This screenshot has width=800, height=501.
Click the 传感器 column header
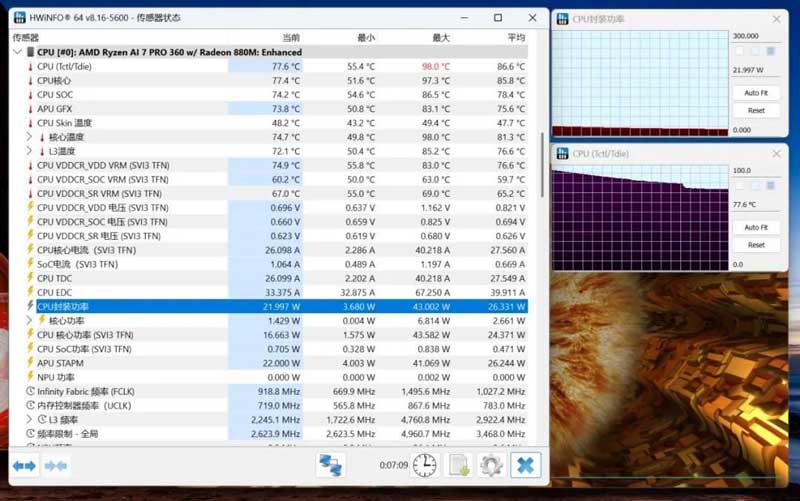coord(26,38)
